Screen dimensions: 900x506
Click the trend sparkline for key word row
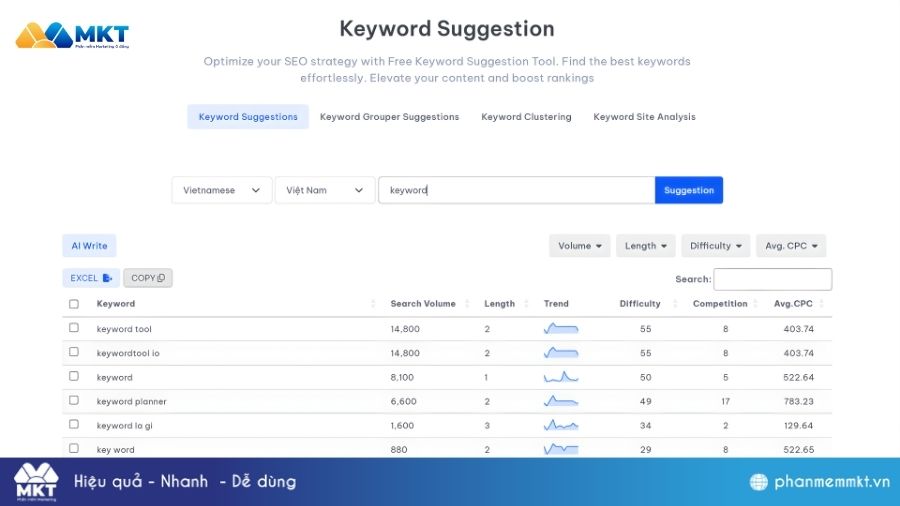(x=561, y=449)
